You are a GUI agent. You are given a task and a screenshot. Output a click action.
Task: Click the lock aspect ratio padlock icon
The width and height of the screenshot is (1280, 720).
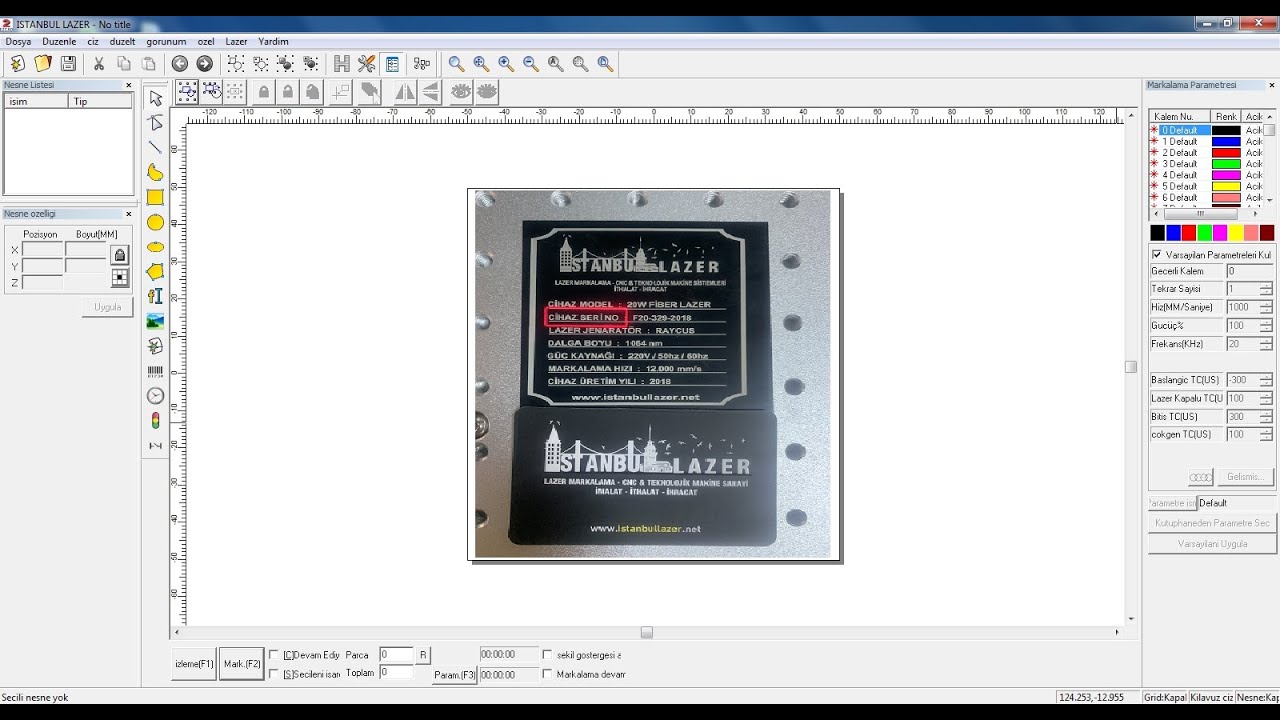tap(120, 255)
